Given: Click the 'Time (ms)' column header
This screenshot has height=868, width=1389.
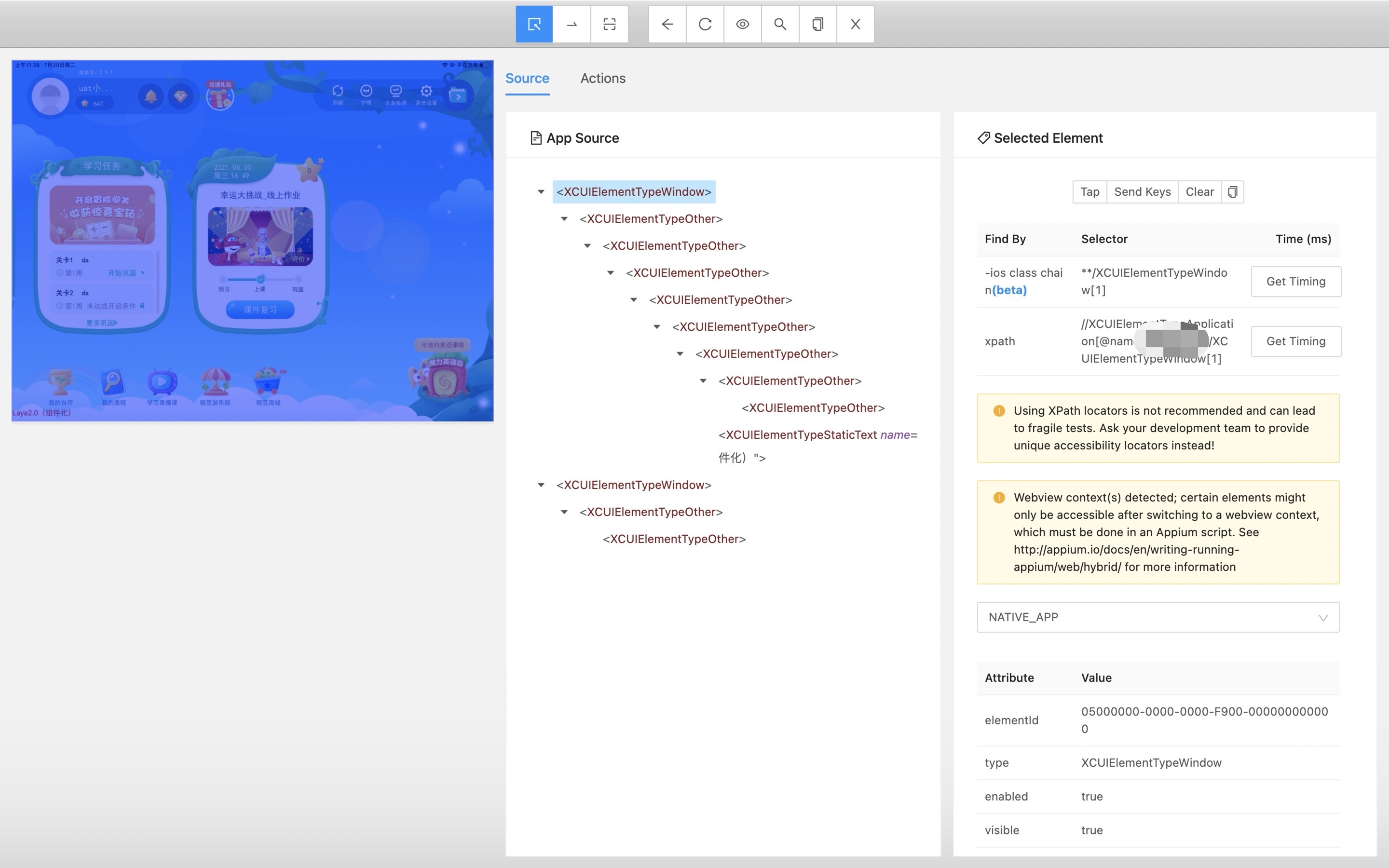Looking at the screenshot, I should (1303, 239).
